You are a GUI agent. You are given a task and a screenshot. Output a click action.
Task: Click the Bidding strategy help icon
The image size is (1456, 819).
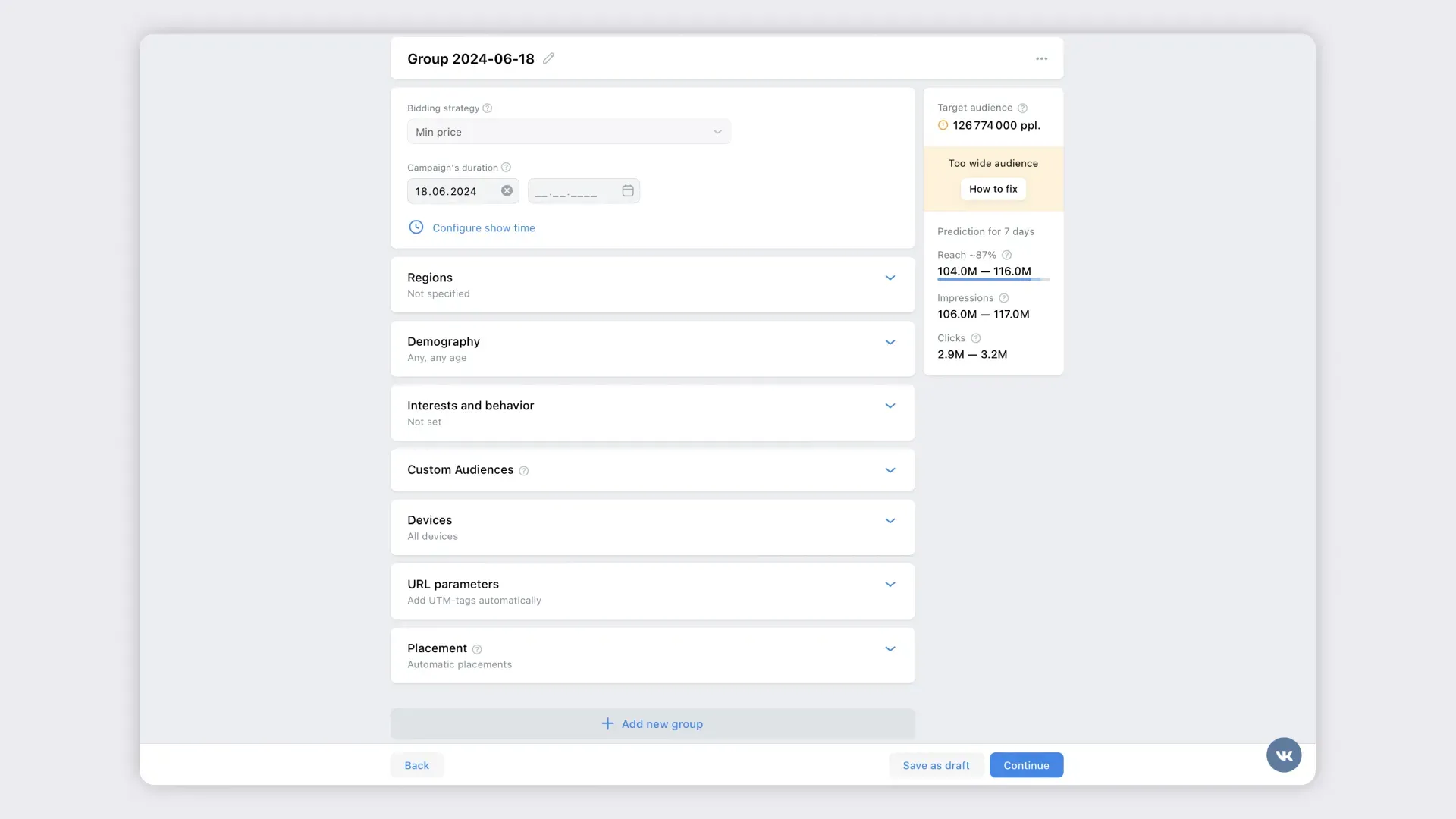(x=488, y=108)
